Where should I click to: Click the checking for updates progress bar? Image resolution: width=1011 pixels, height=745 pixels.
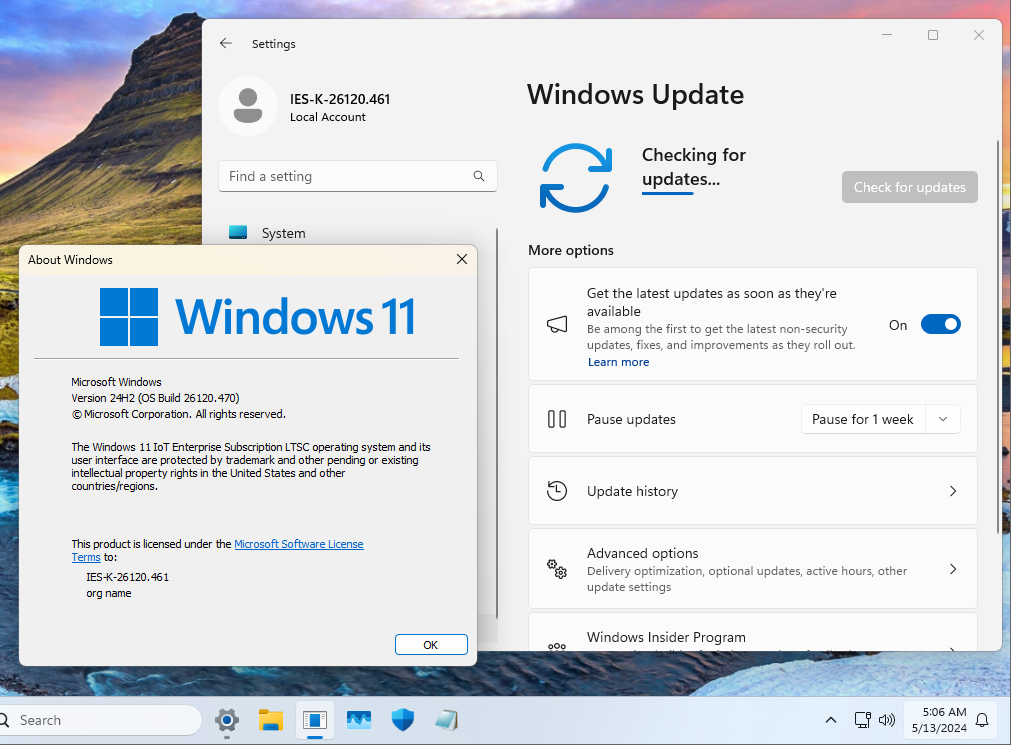(667, 193)
